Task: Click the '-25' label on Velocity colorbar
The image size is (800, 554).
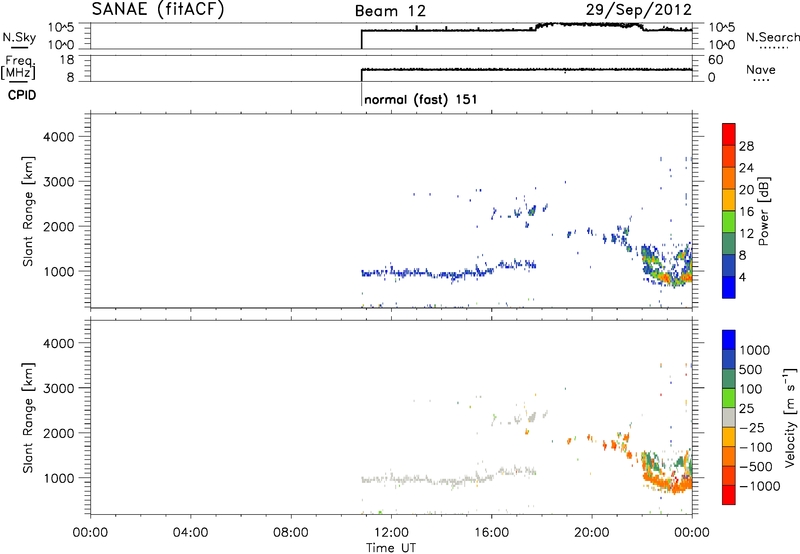Action: (x=752, y=428)
